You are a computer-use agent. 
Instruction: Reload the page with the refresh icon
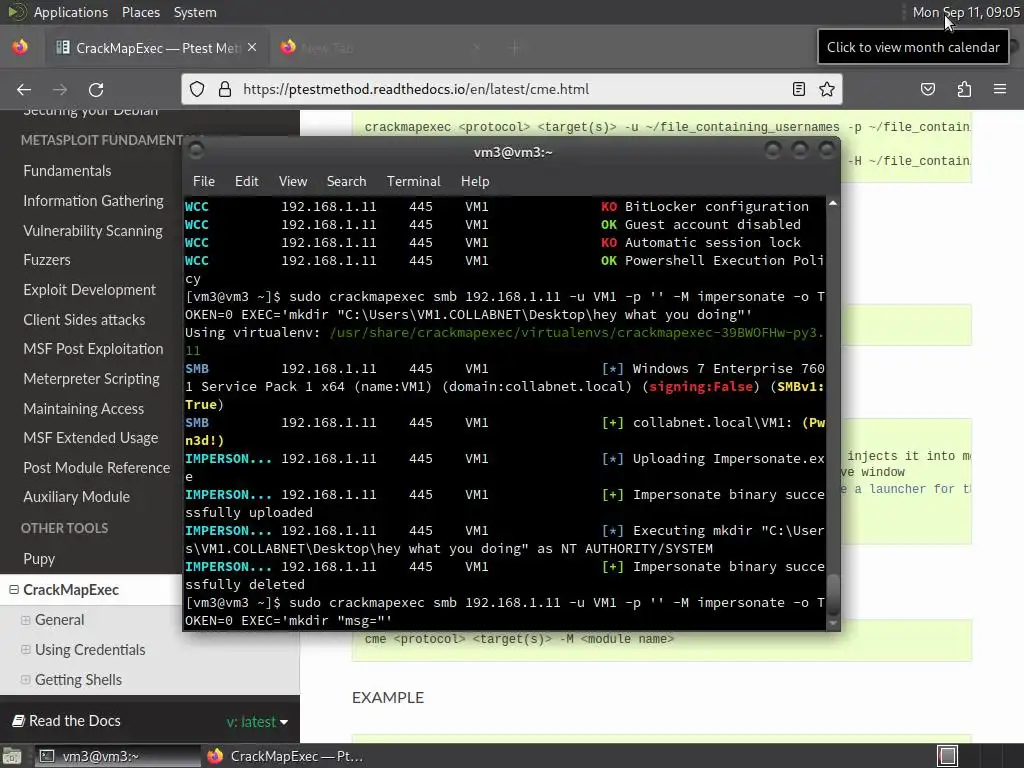[x=96, y=89]
